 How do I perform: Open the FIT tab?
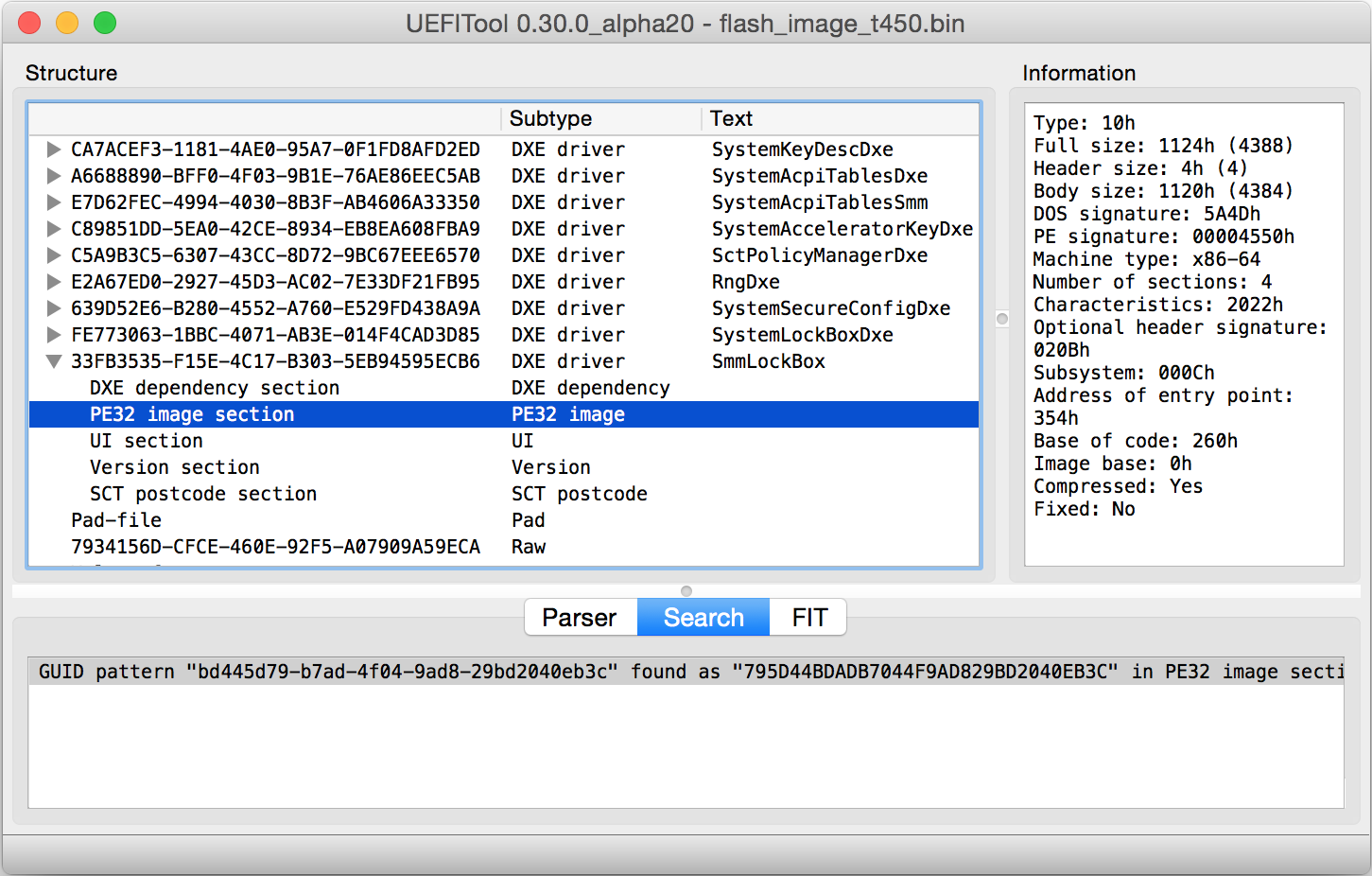tap(808, 618)
